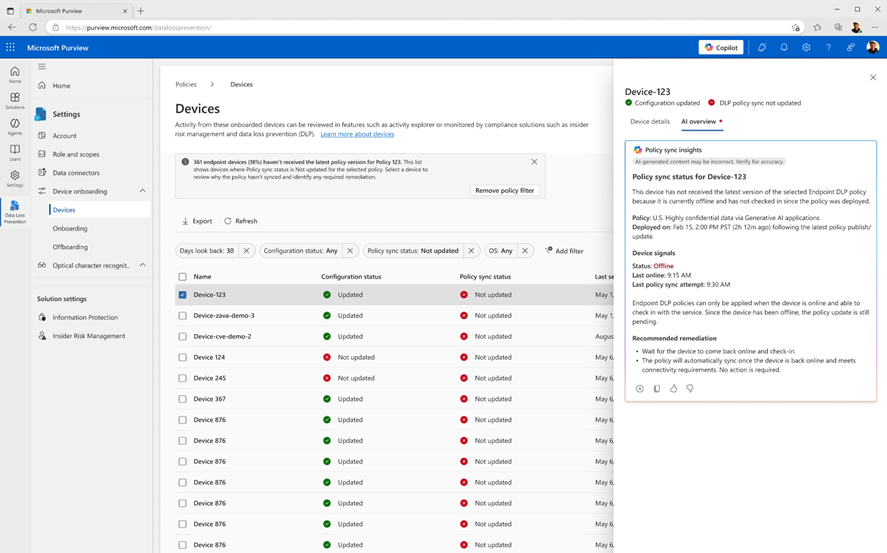The image size is (887, 553).
Task: Open a new browser tab
Action: coord(141,11)
